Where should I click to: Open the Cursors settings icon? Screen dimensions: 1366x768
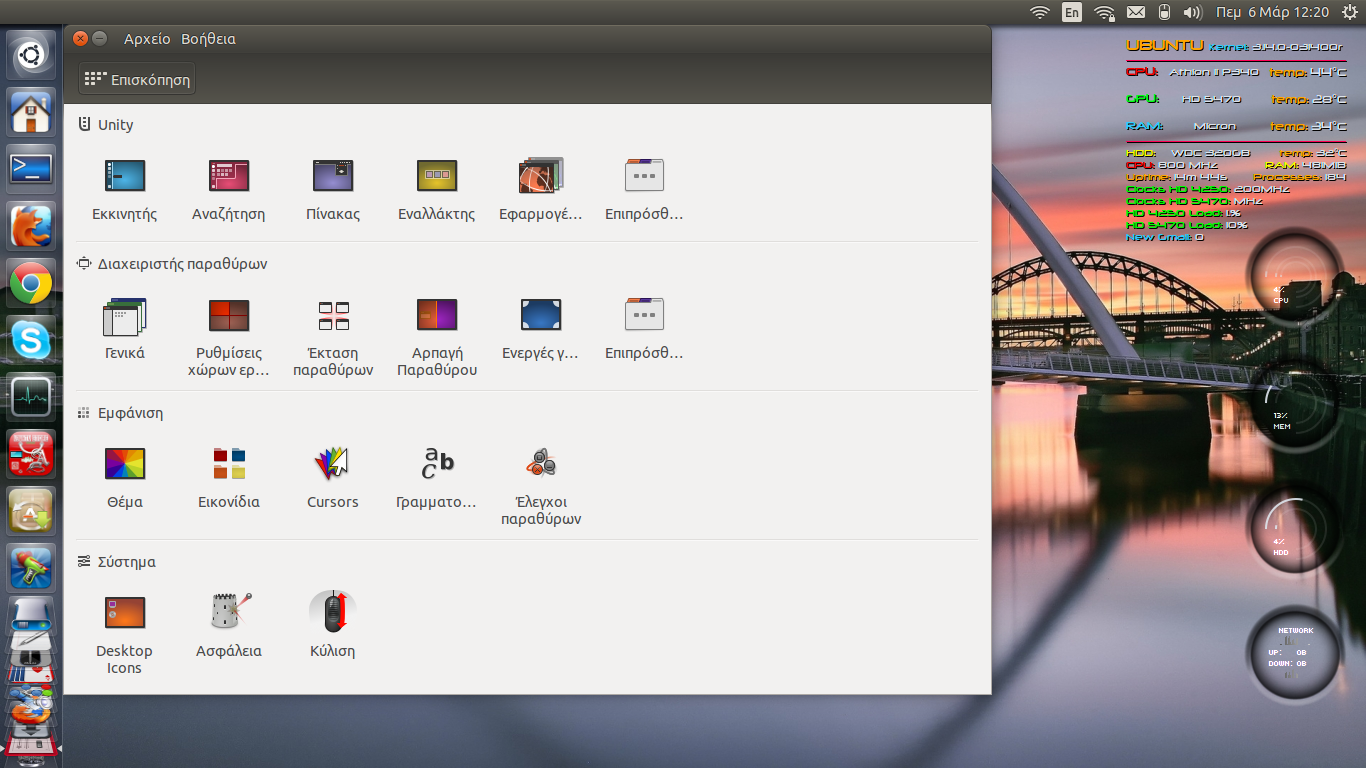coord(333,464)
